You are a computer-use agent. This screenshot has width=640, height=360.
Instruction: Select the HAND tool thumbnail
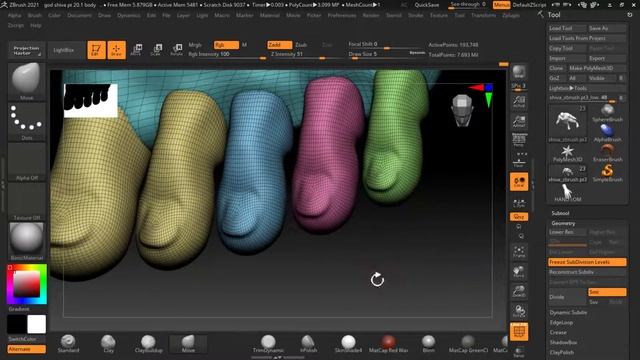coord(567,193)
